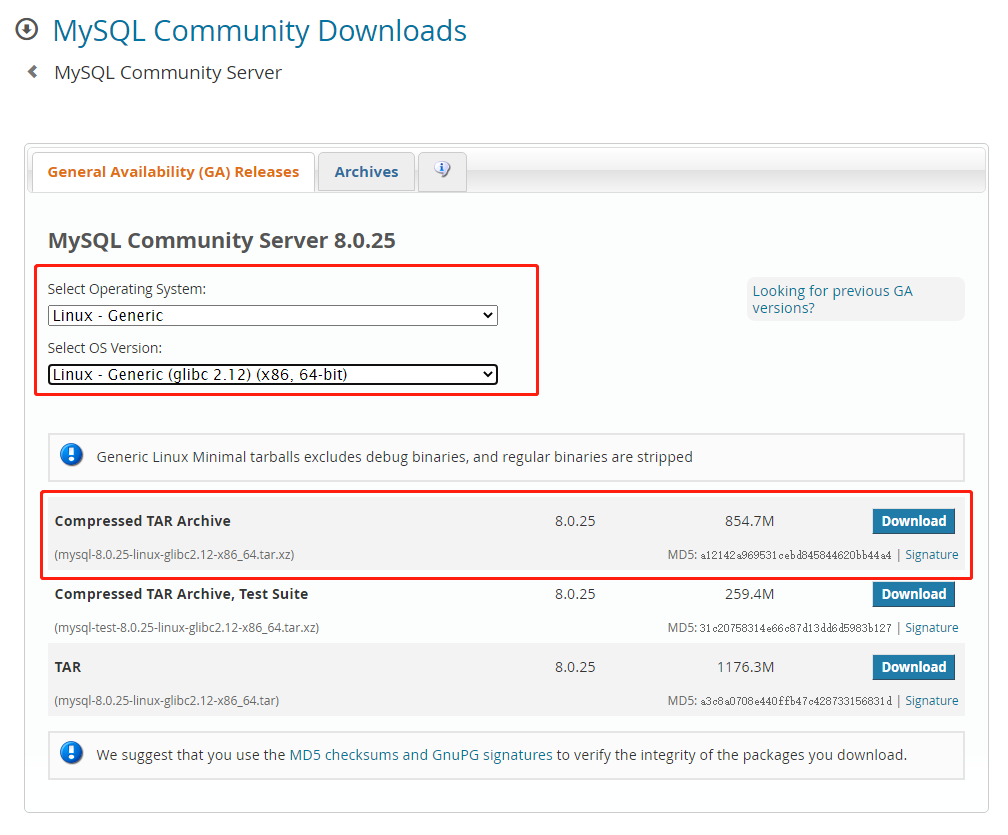Image resolution: width=1008 pixels, height=835 pixels.
Task: Go back to MySQL Community Server
Action: pos(168,73)
